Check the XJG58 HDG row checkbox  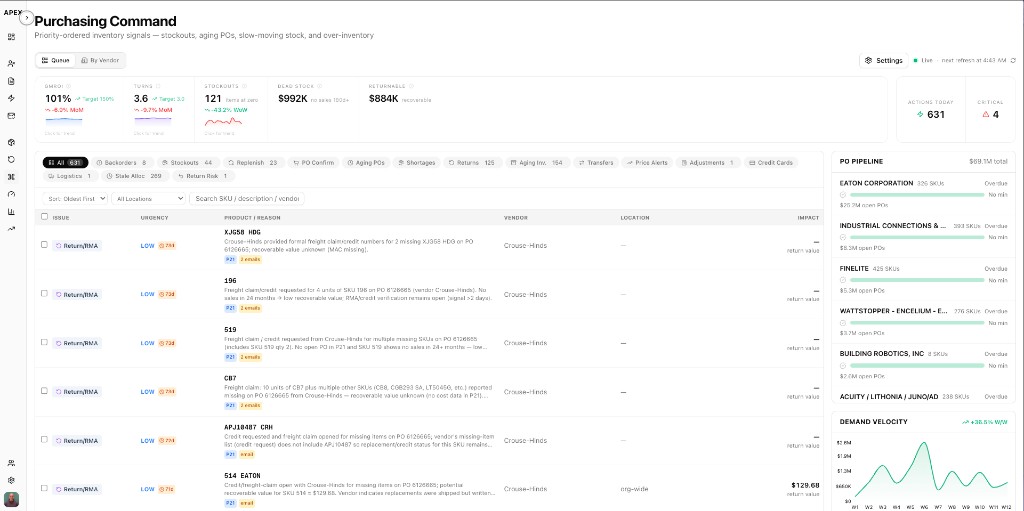(44, 244)
